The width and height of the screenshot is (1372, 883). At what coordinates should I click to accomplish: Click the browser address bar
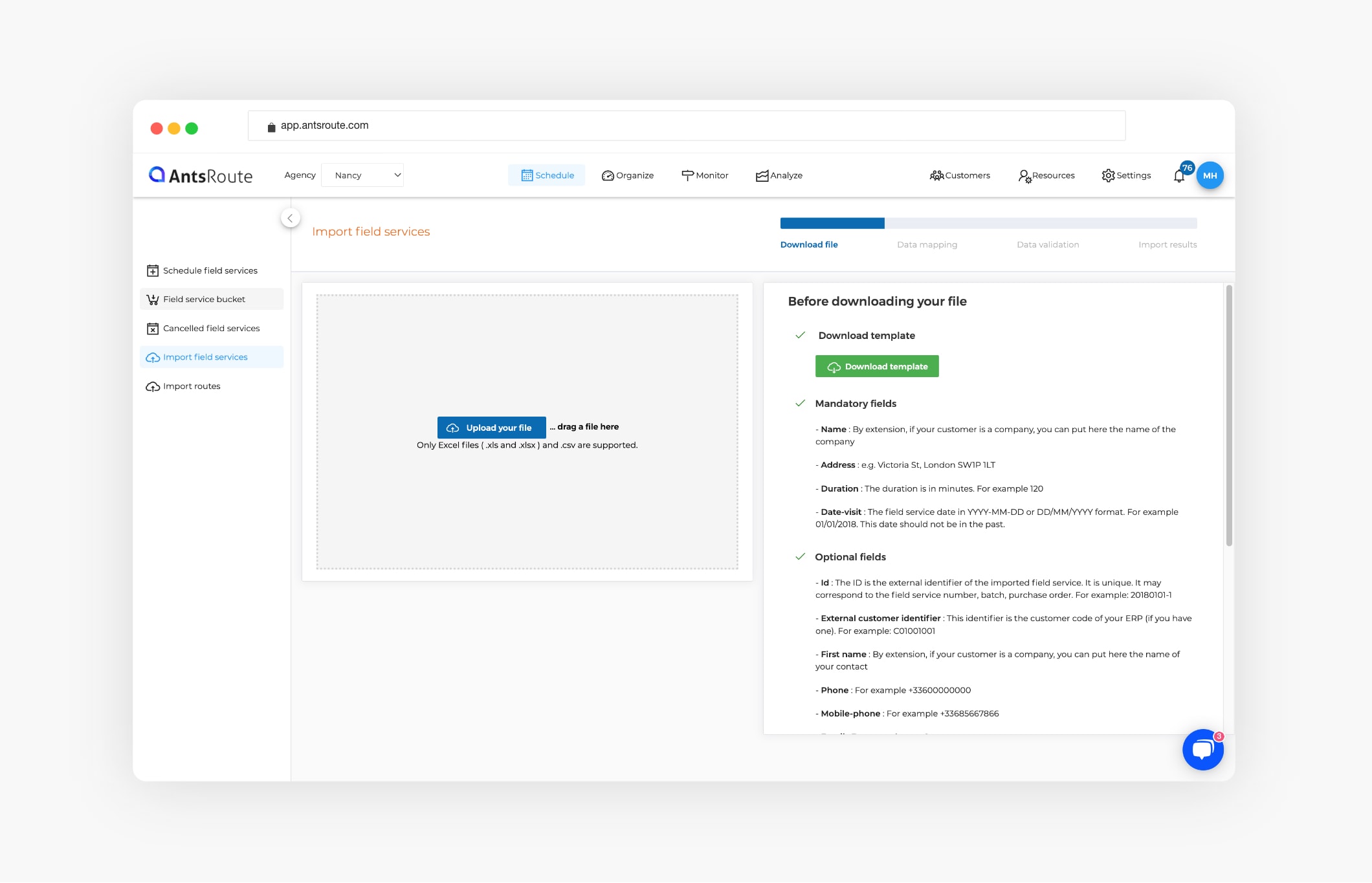click(x=687, y=125)
